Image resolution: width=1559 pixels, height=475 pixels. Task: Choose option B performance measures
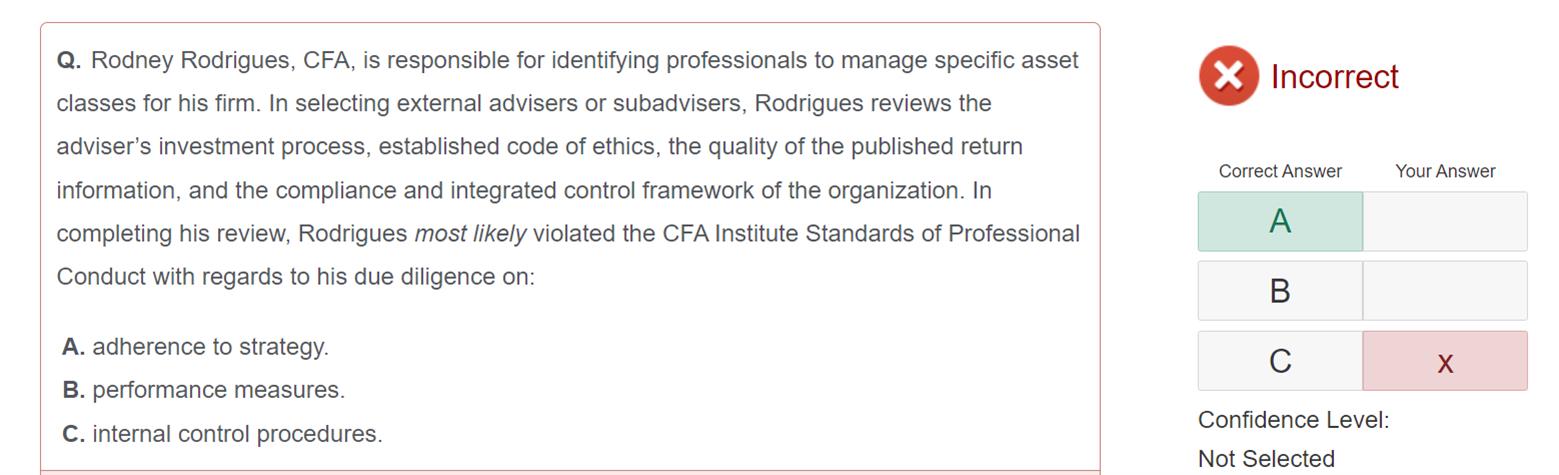[203, 390]
